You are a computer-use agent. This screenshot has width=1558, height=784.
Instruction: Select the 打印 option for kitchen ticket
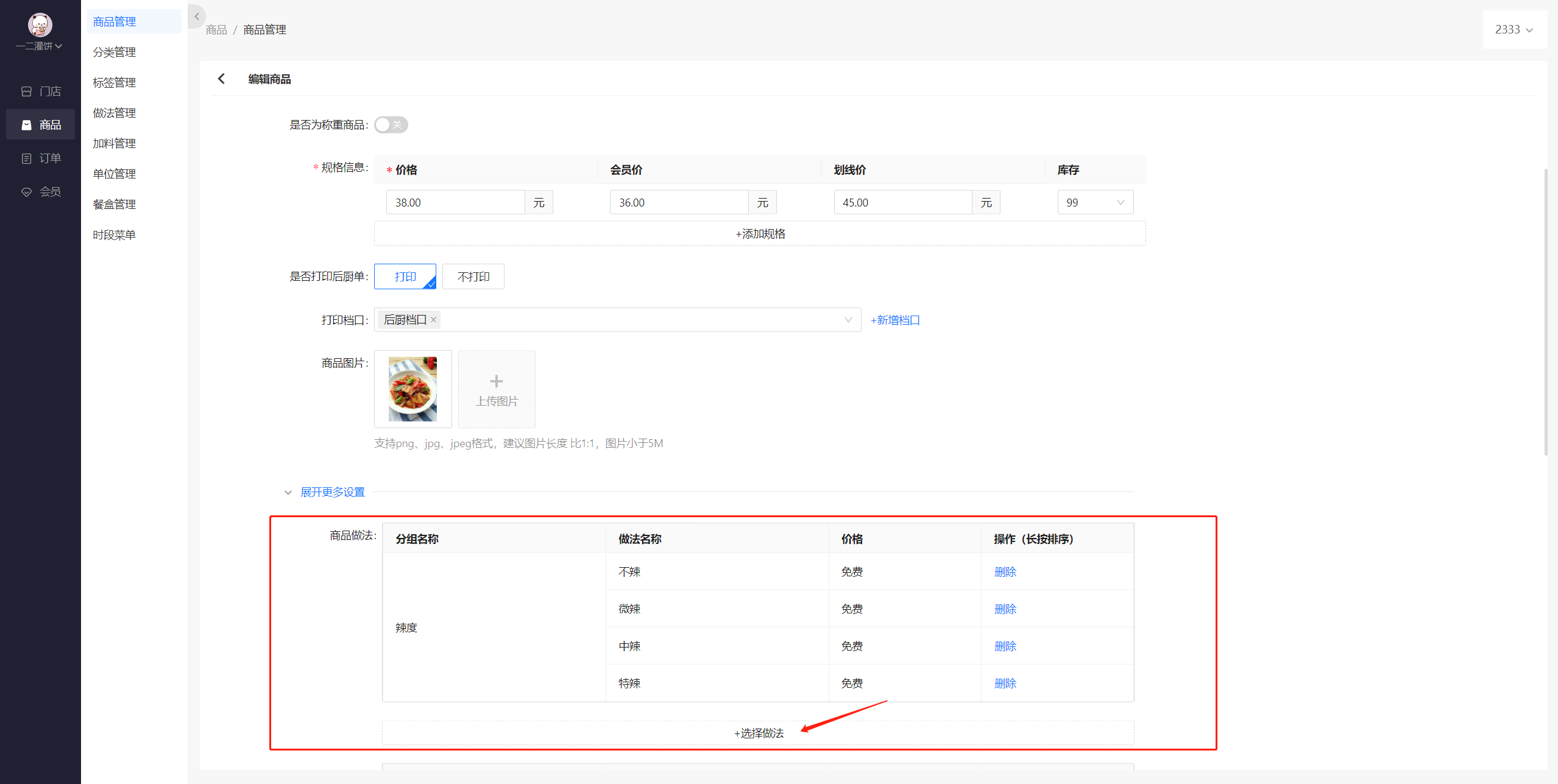405,277
